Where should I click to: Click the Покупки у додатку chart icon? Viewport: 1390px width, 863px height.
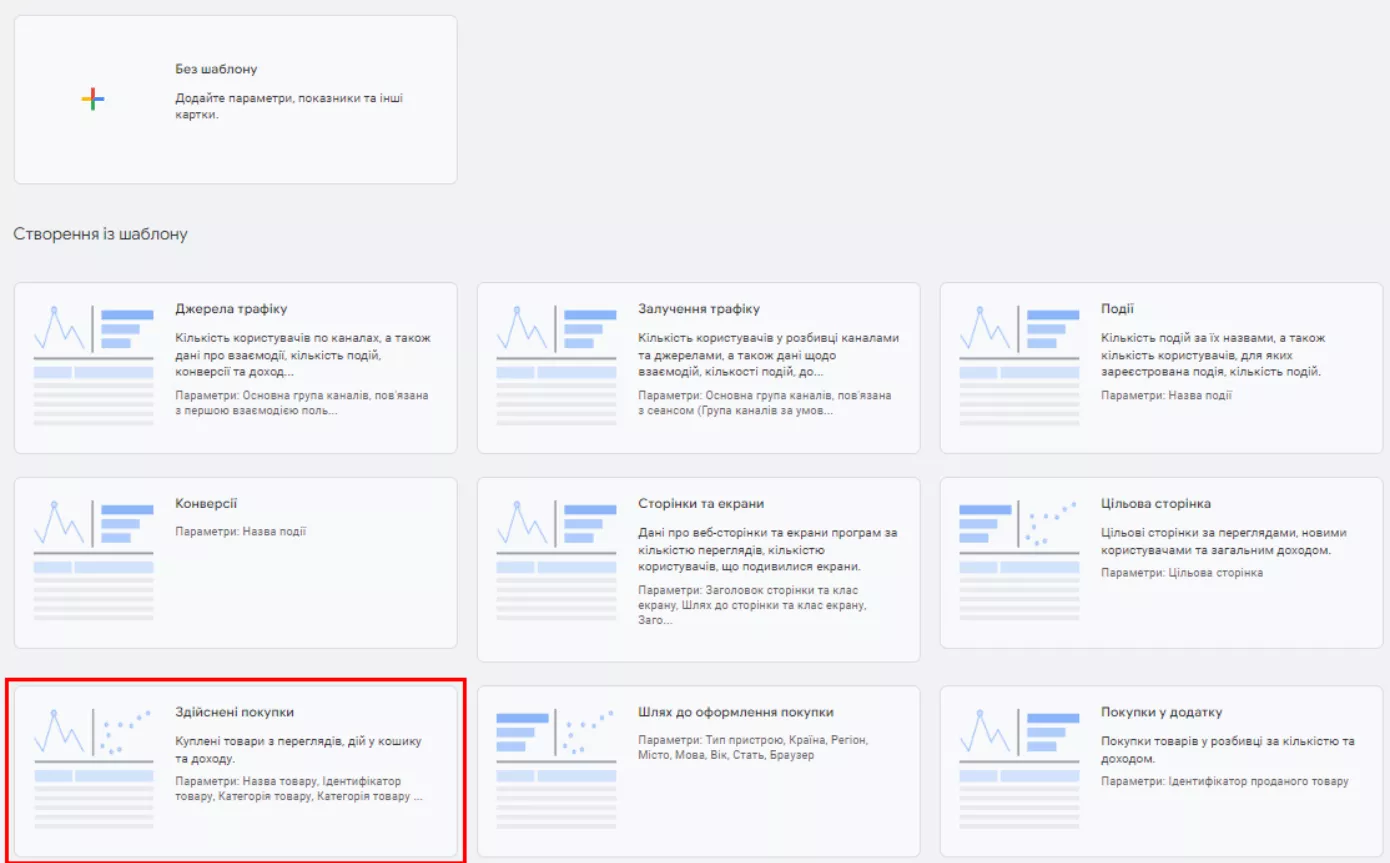(x=1019, y=768)
